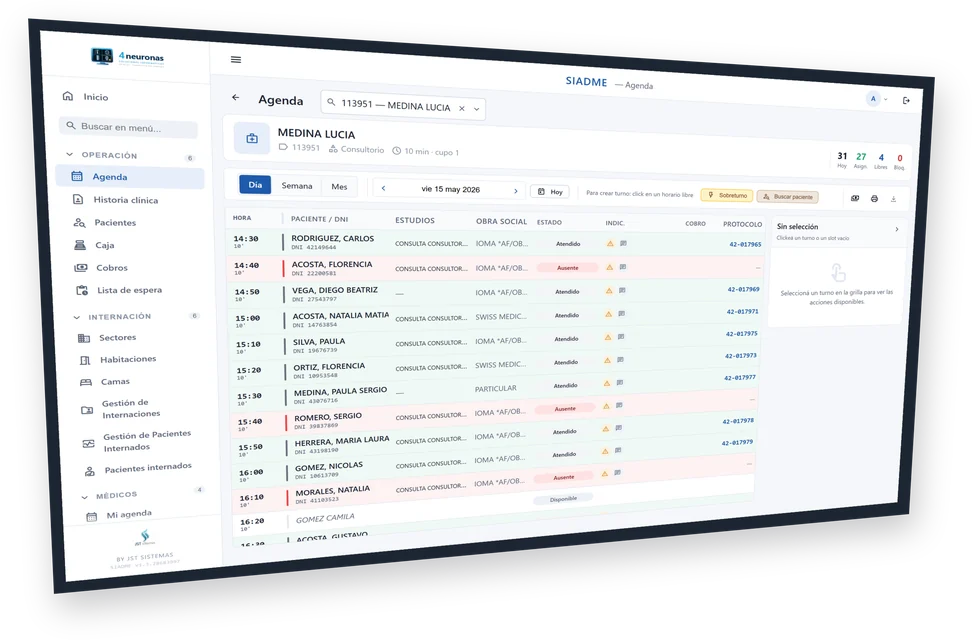Click the Mi agenda calendar icon

point(92,517)
